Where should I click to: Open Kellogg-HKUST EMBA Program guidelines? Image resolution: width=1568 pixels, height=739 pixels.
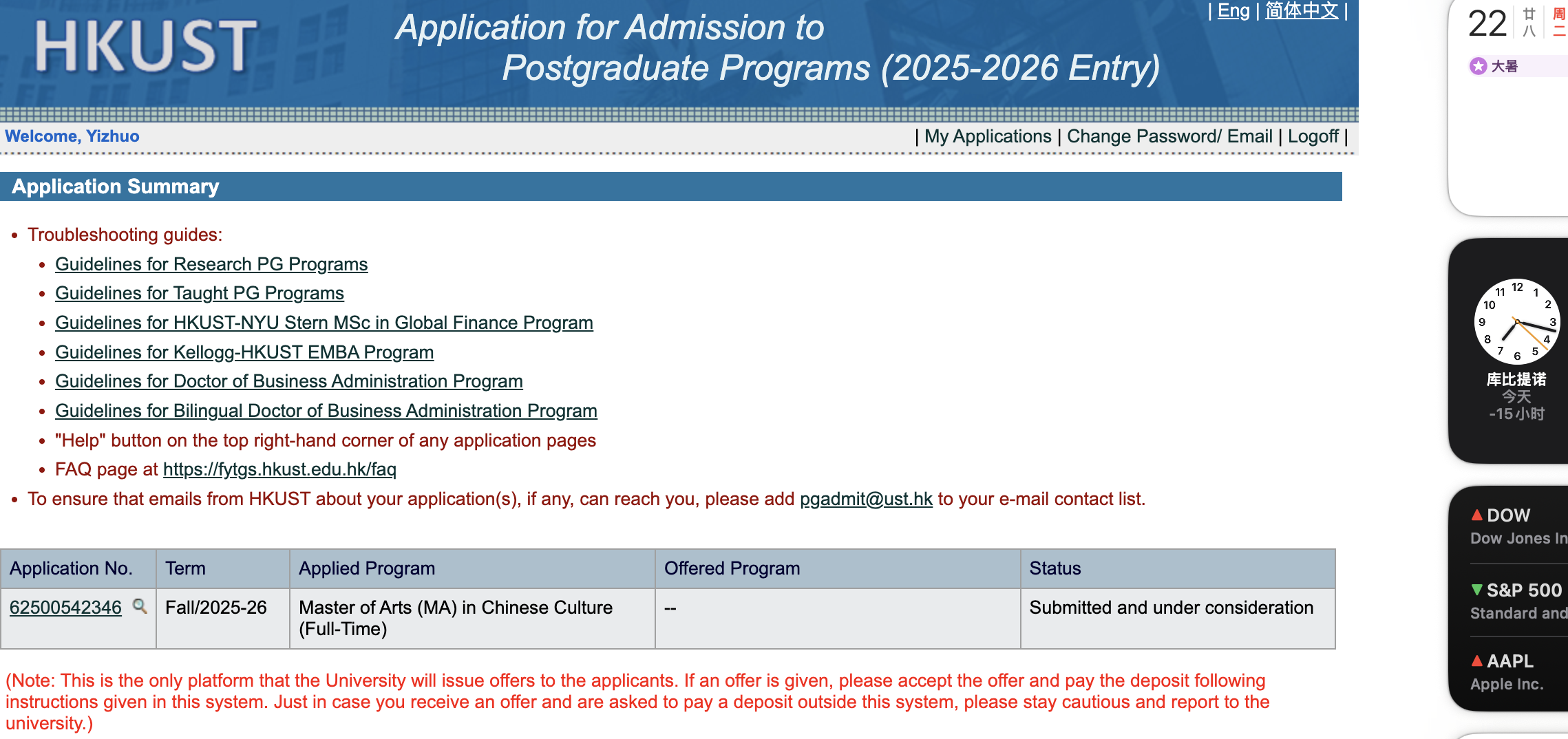[x=244, y=352]
